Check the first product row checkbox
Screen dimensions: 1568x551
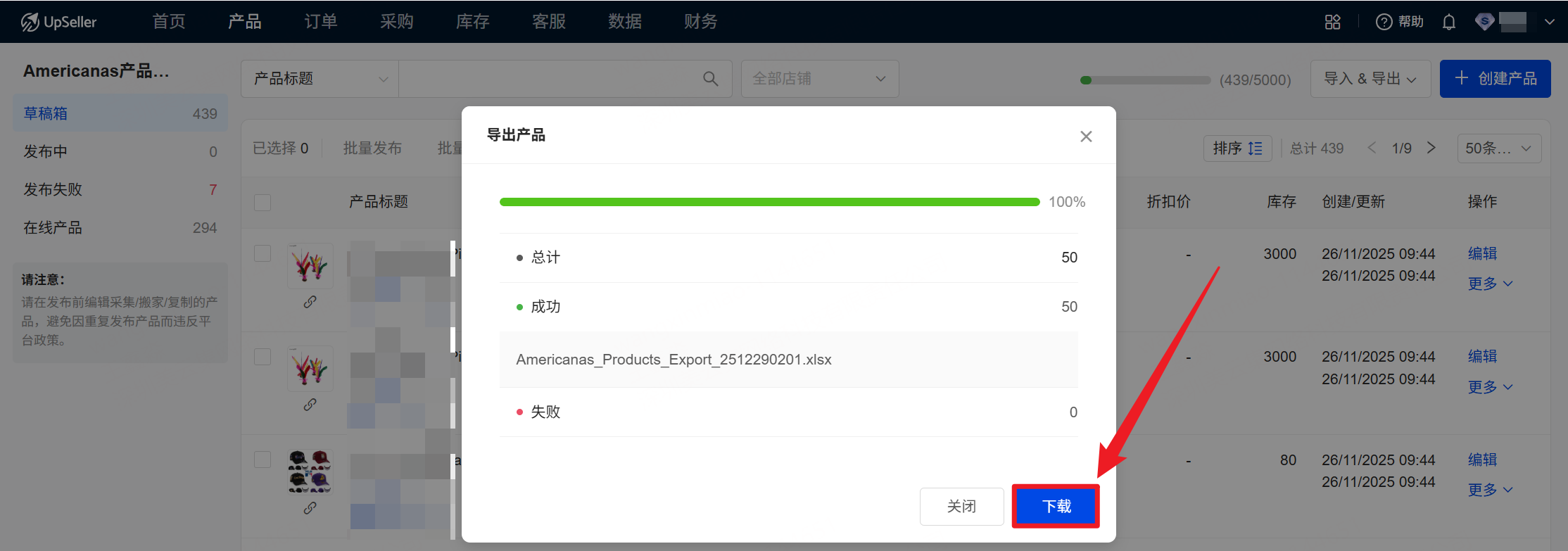[x=263, y=253]
